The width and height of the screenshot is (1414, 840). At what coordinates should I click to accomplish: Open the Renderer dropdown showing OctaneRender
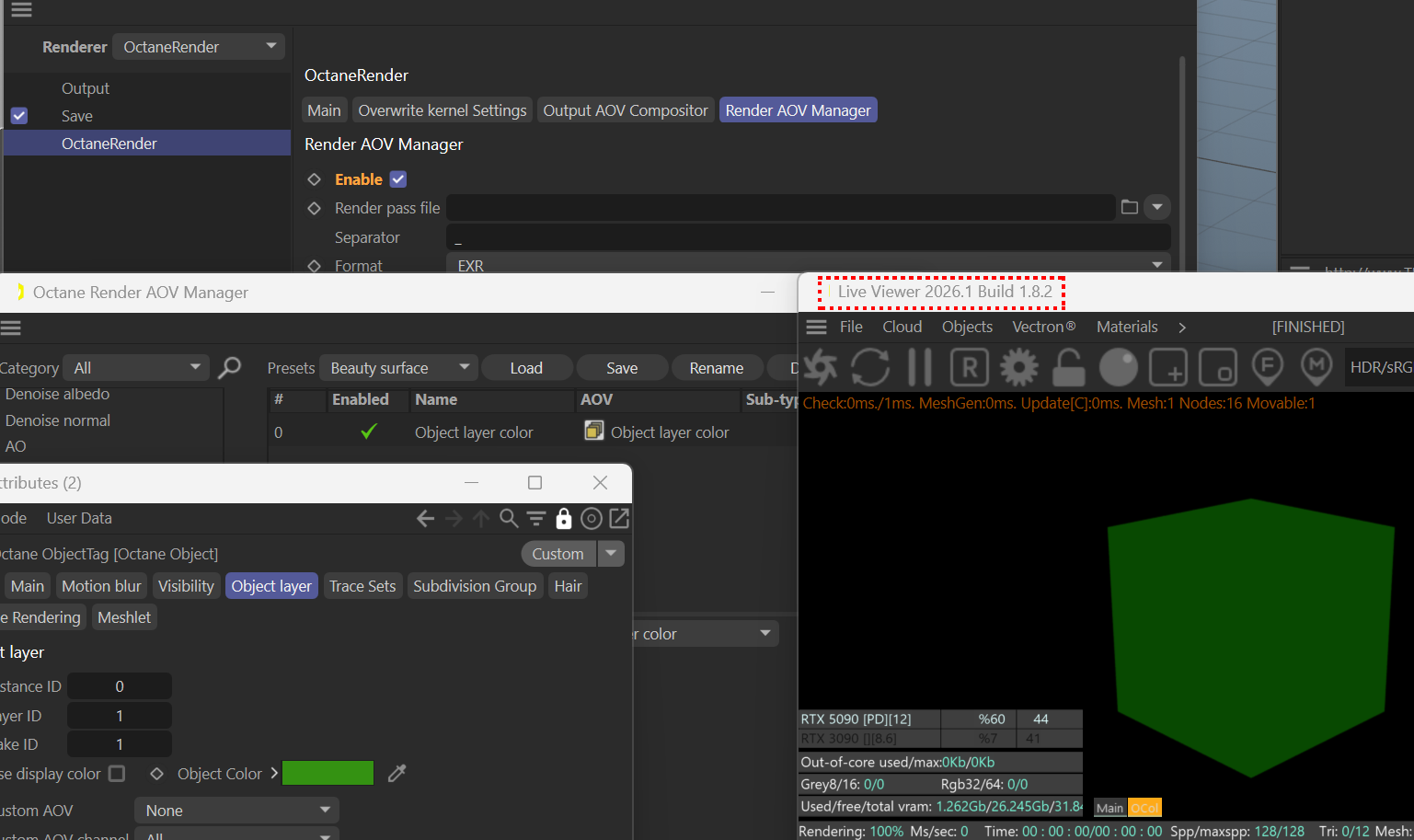pyautogui.click(x=199, y=47)
